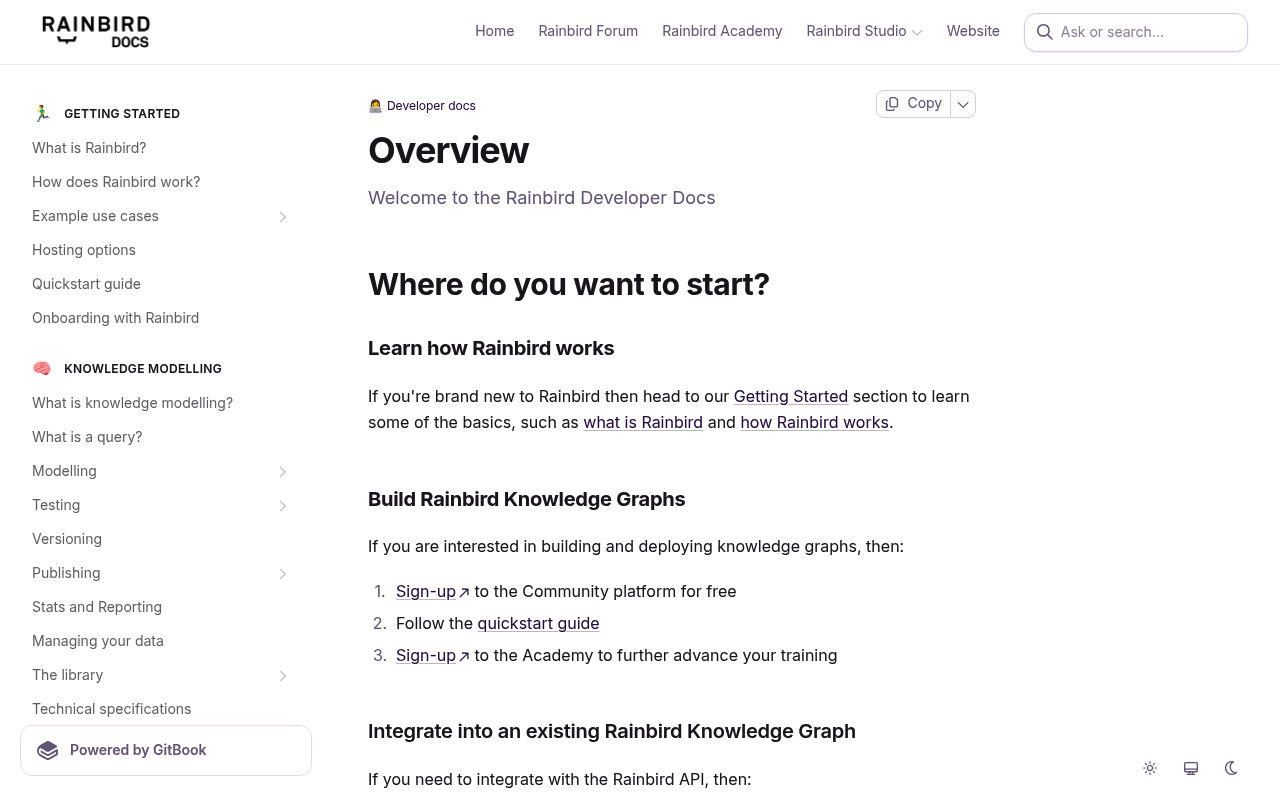Viewport: 1280px width, 800px height.
Task: Click the GETTING STARTED section label
Action: pyautogui.click(x=122, y=114)
